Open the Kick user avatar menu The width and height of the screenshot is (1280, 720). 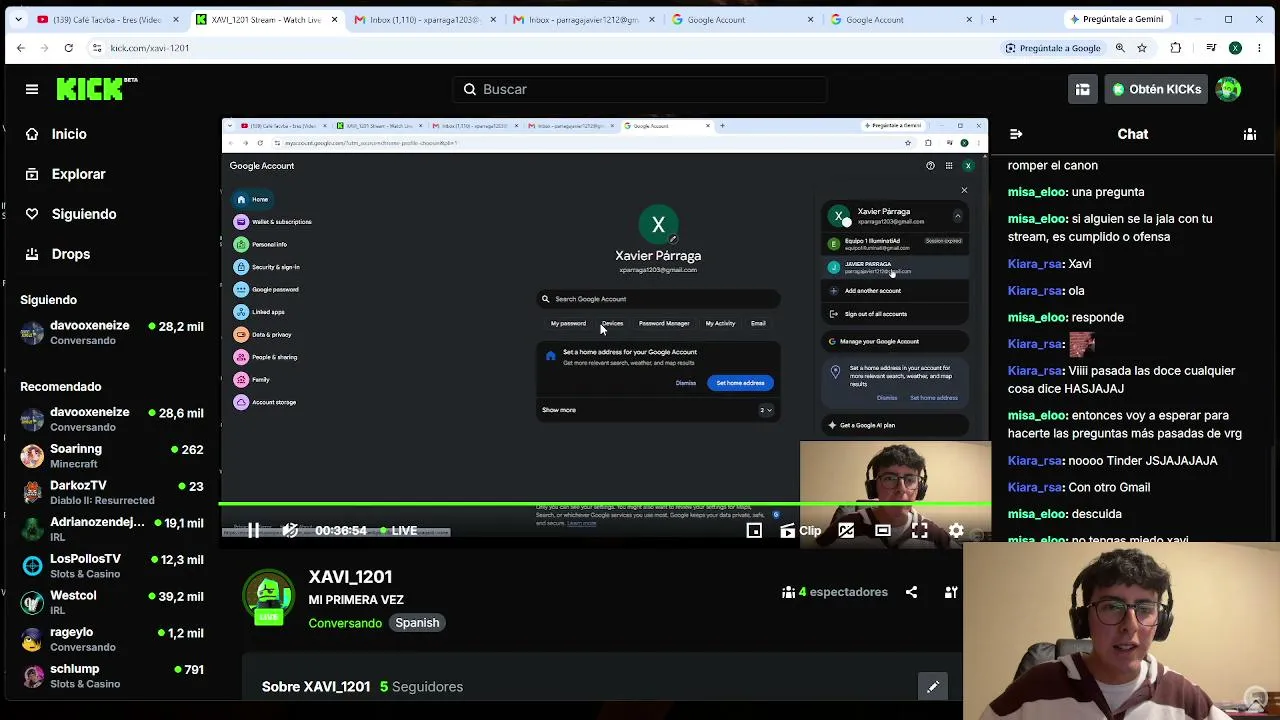coord(1229,89)
